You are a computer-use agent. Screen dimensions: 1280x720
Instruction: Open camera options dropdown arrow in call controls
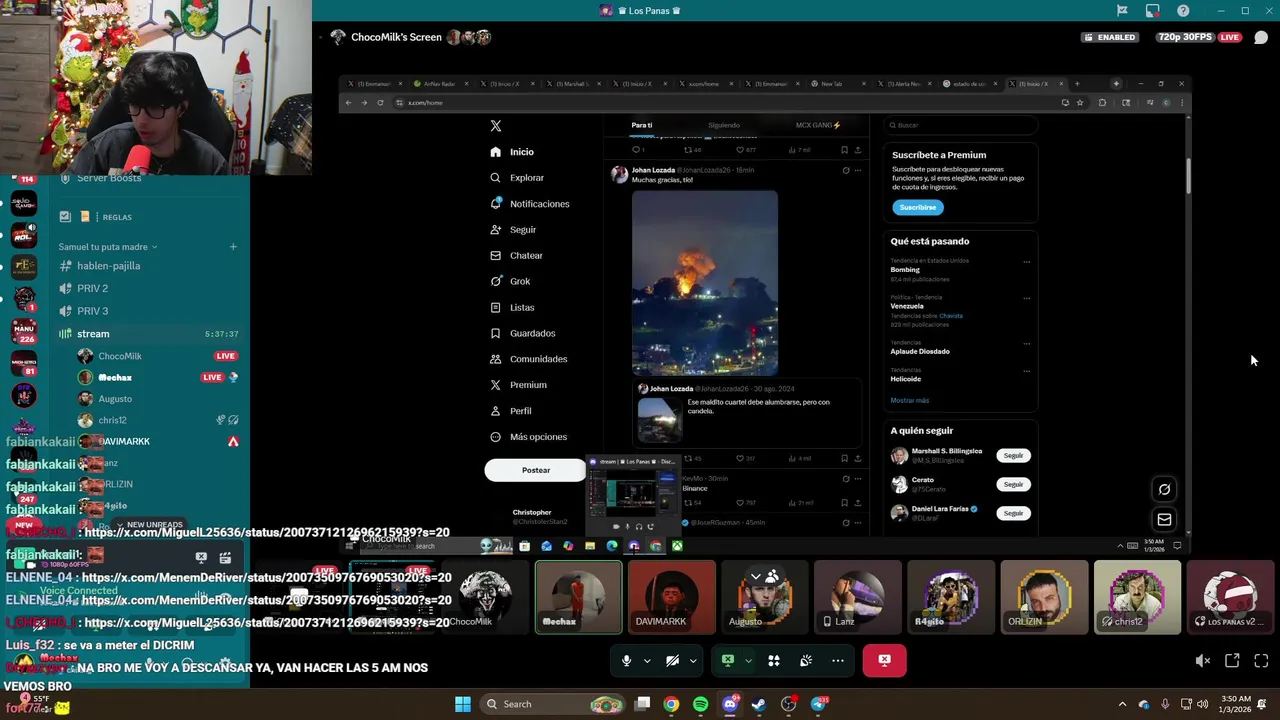tap(693, 661)
